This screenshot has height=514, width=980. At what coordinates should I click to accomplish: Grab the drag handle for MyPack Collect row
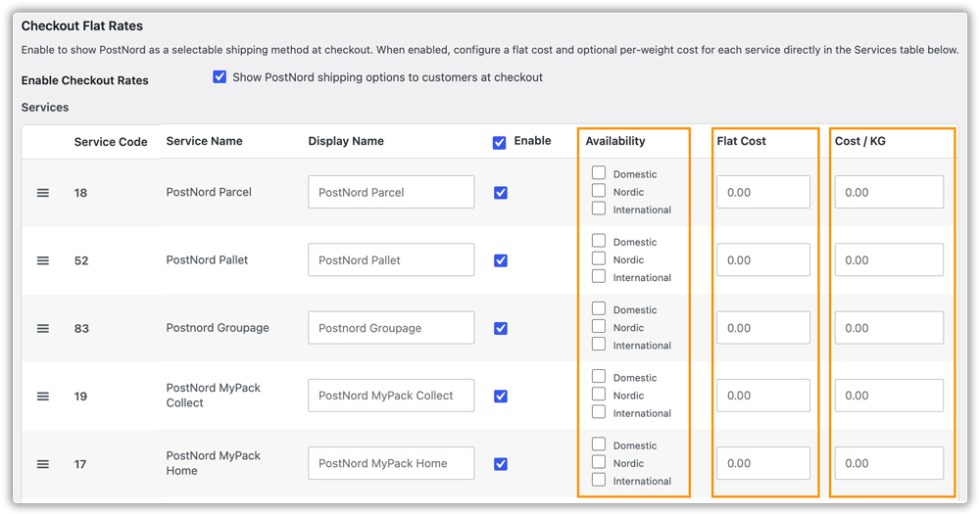coord(42,396)
